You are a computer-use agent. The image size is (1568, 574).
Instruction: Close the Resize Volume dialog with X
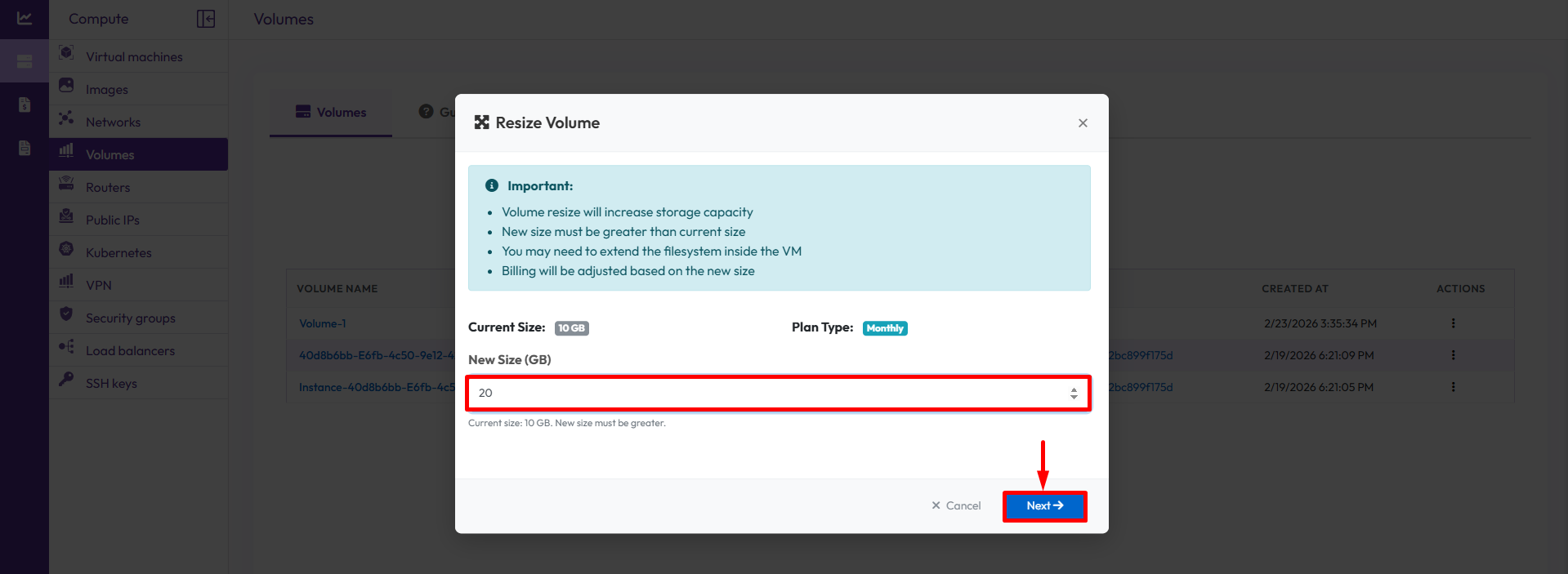pyautogui.click(x=1083, y=123)
